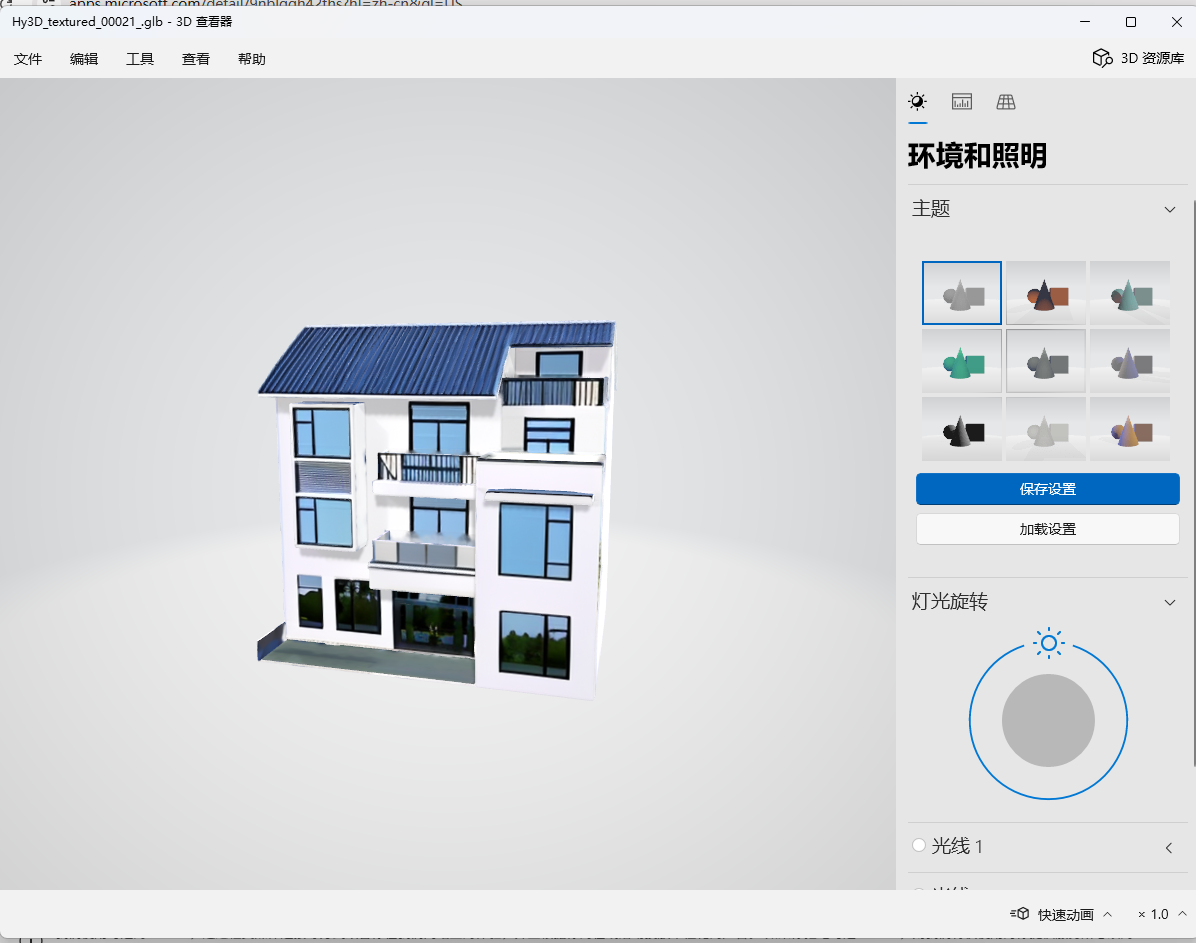The height and width of the screenshot is (943, 1196).
Task: Select the orange and dark blue theme thumbnail
Action: [x=1046, y=293]
